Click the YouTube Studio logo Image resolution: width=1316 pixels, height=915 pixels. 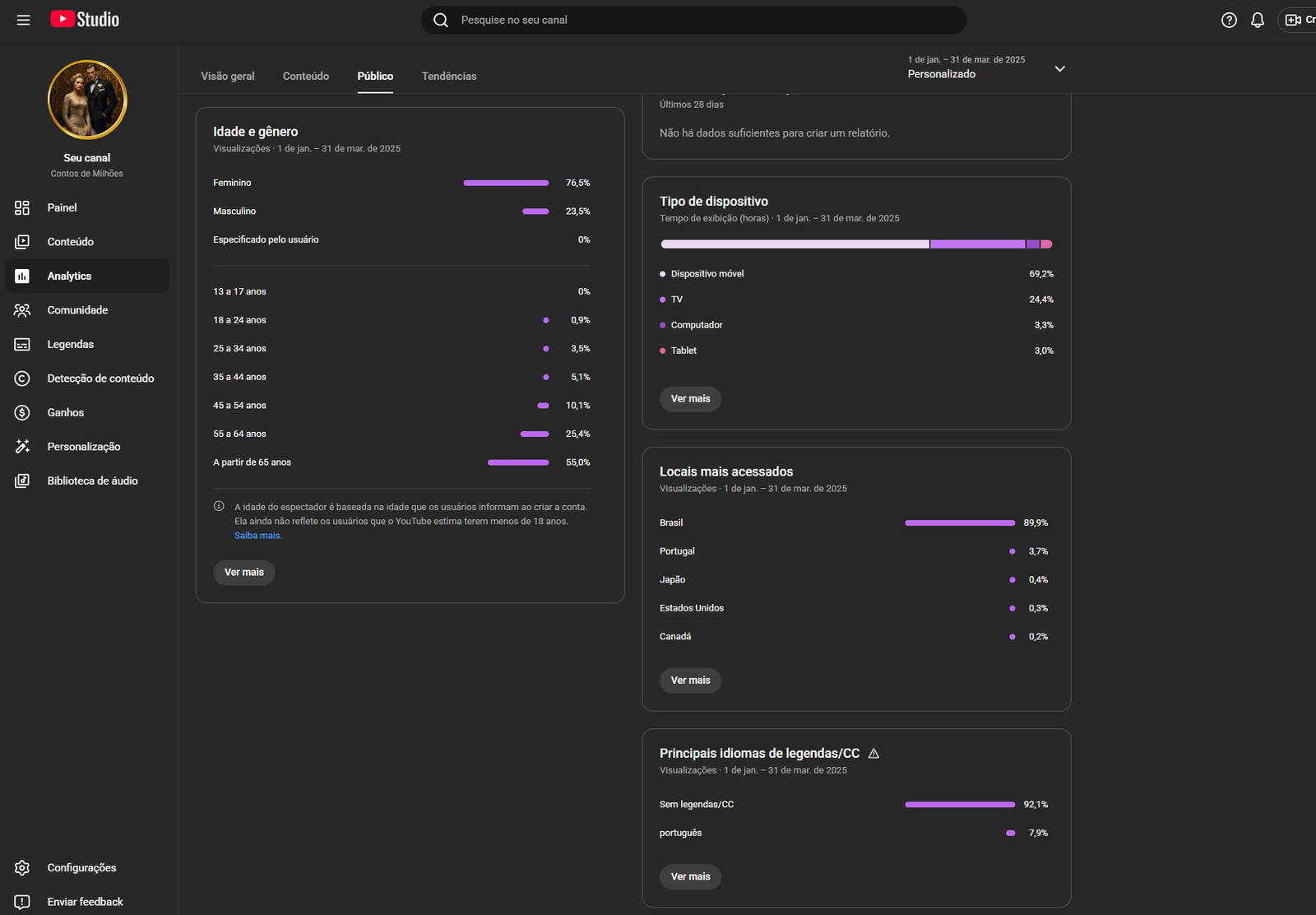tap(85, 20)
